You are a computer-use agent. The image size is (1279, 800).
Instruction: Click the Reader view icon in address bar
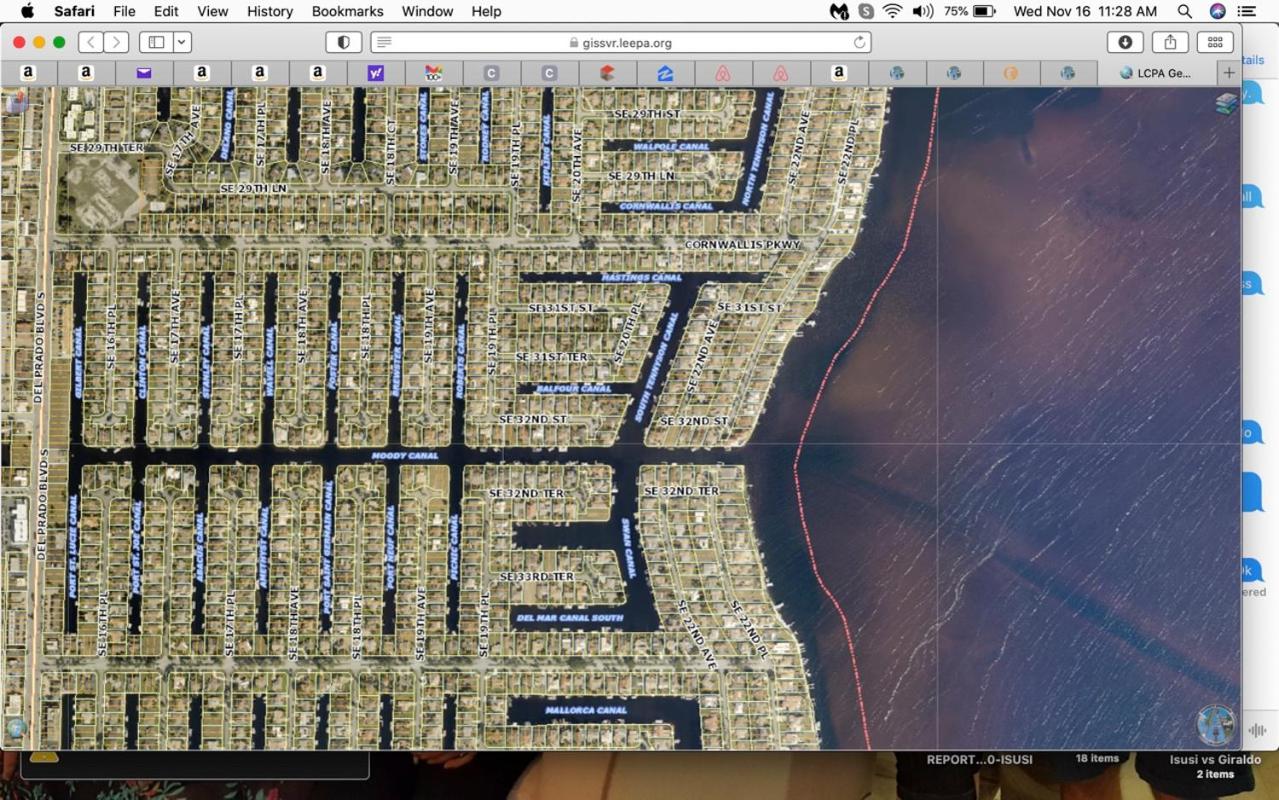pyautogui.click(x=384, y=43)
